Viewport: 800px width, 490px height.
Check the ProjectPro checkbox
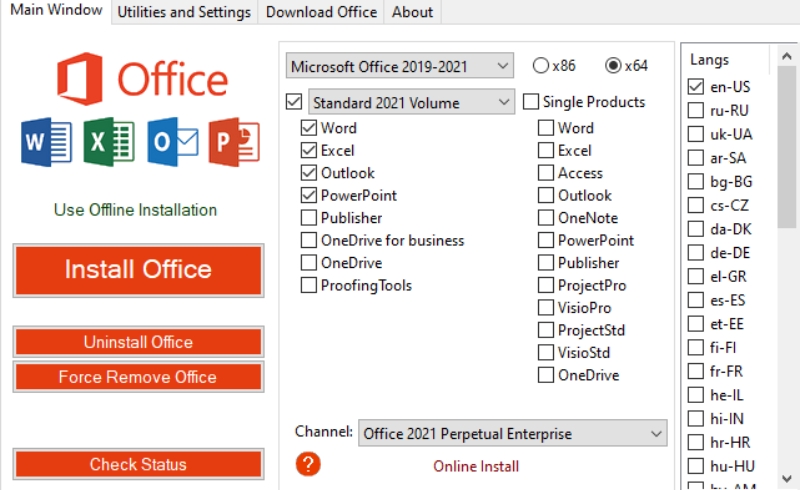[546, 285]
